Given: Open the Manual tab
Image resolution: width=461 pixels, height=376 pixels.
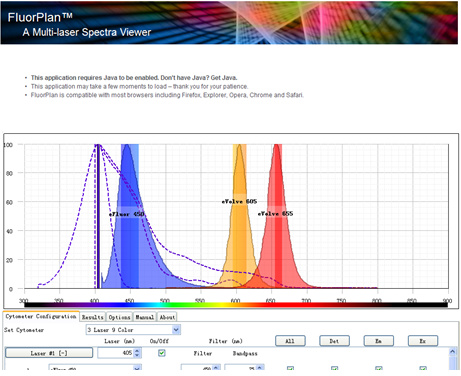Looking at the screenshot, I should (144, 317).
